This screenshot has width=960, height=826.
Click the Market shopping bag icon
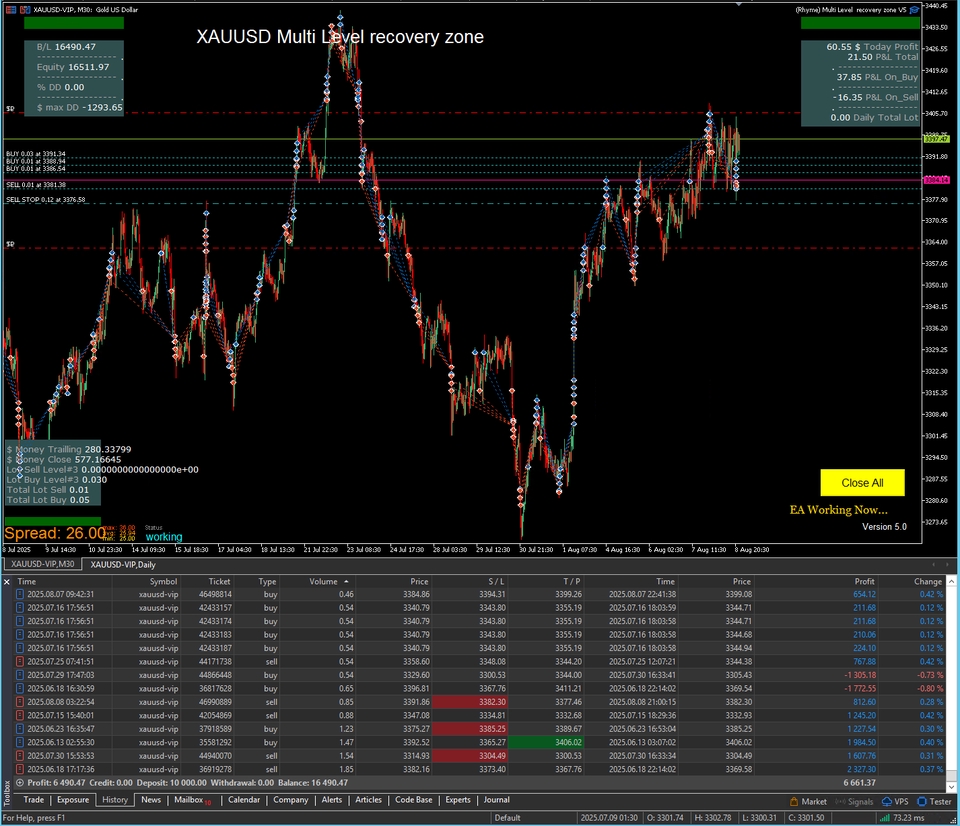tap(793, 801)
